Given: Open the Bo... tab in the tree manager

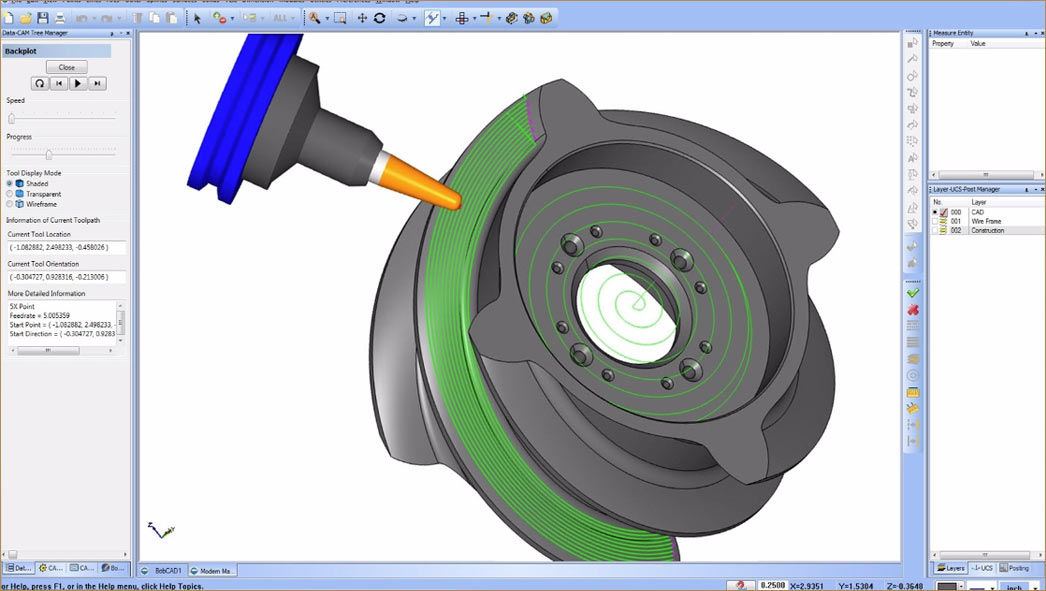Looking at the screenshot, I should coord(113,568).
